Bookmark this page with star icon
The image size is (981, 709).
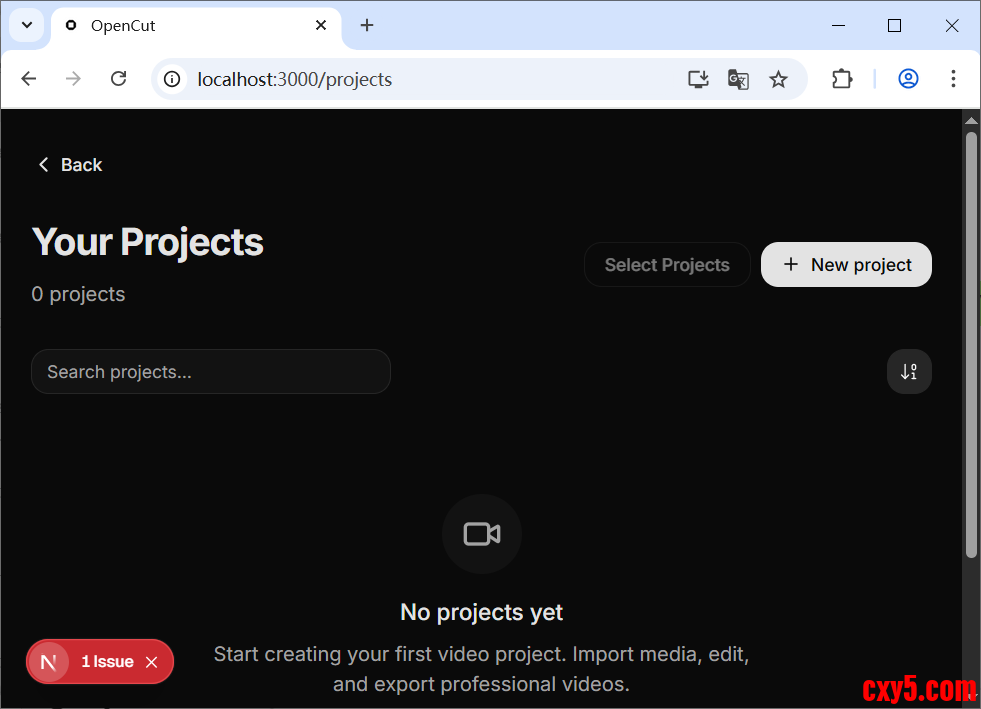[x=778, y=79]
